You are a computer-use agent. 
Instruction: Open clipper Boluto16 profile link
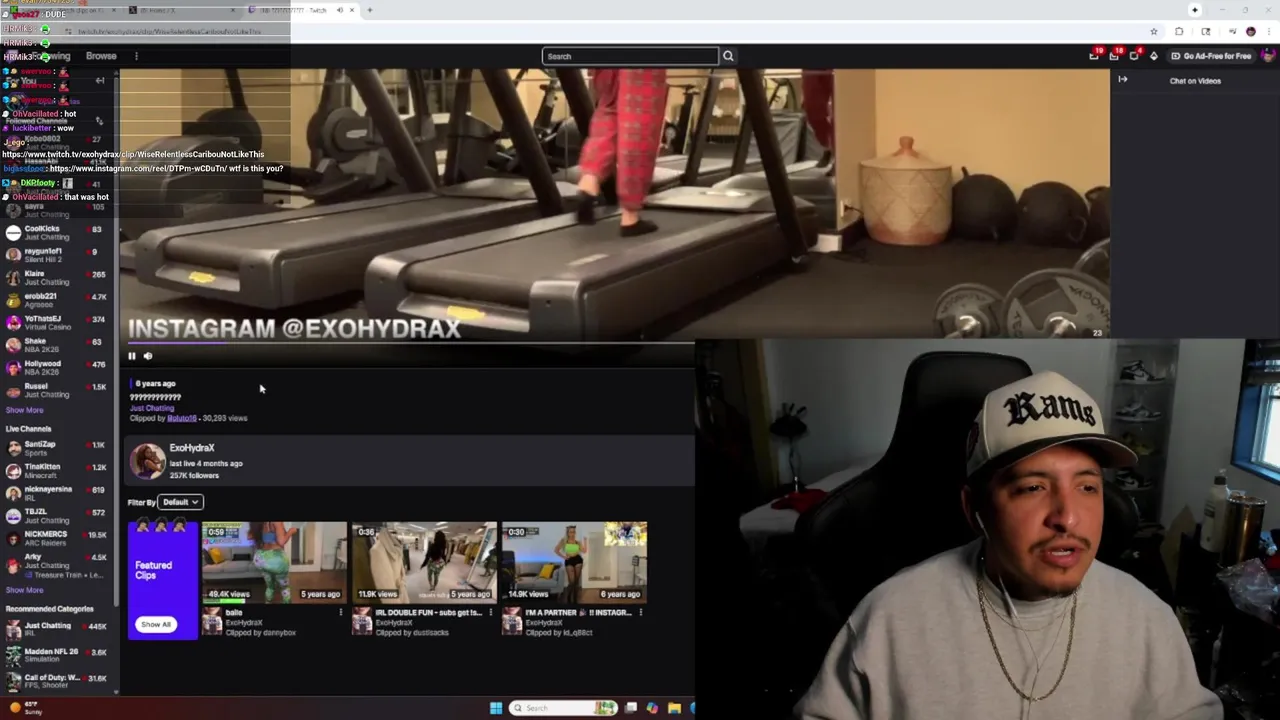182,418
